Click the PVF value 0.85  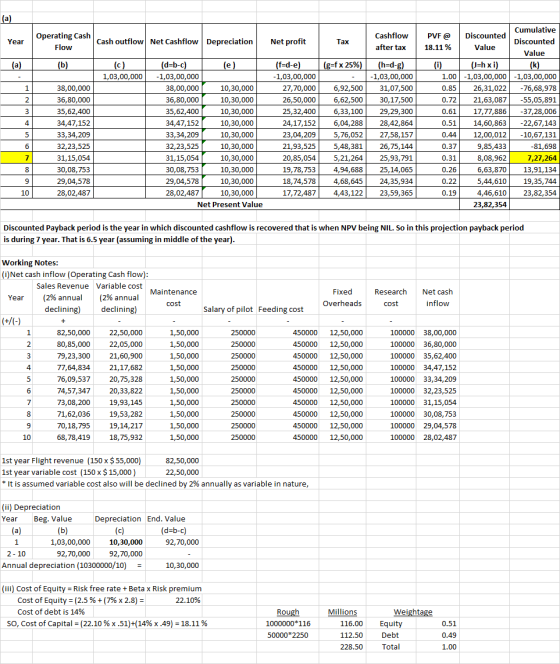point(449,88)
